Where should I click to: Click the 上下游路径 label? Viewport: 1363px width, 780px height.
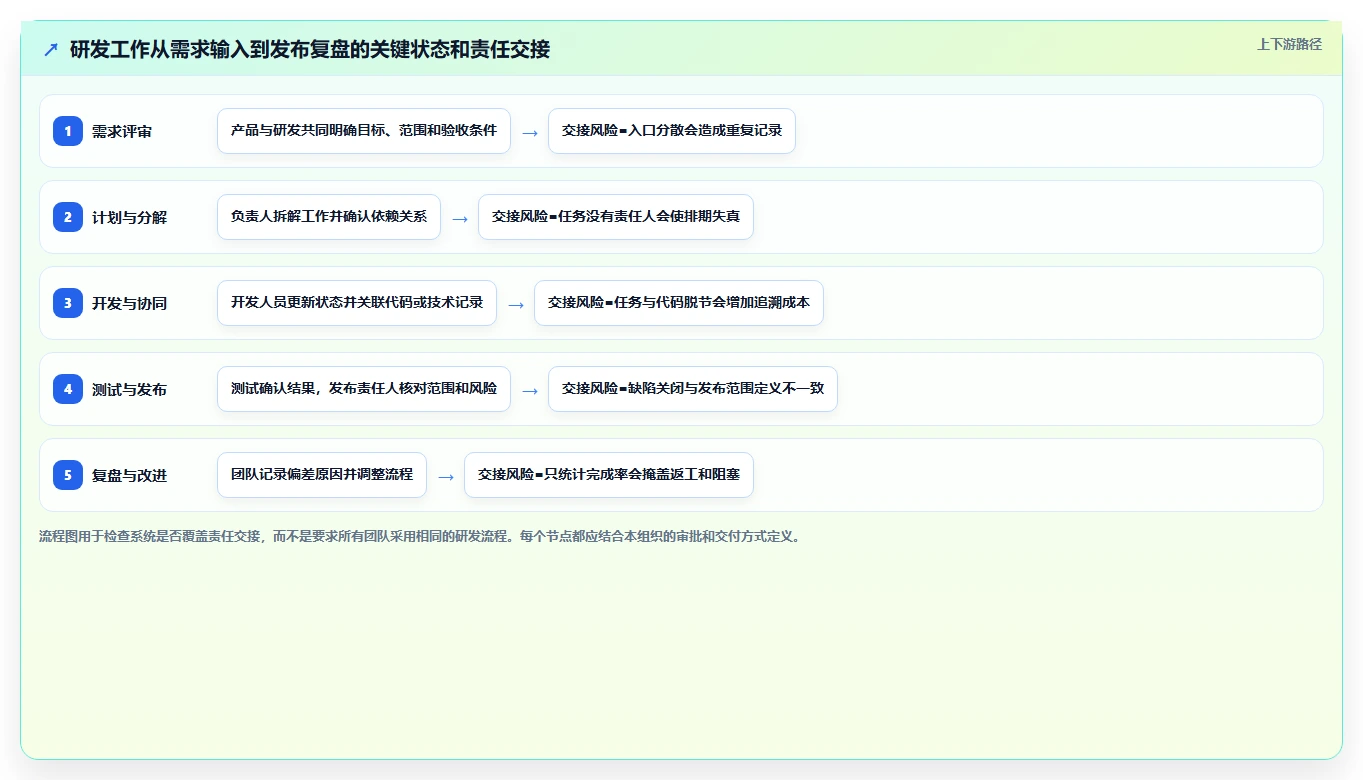pyautogui.click(x=1289, y=44)
